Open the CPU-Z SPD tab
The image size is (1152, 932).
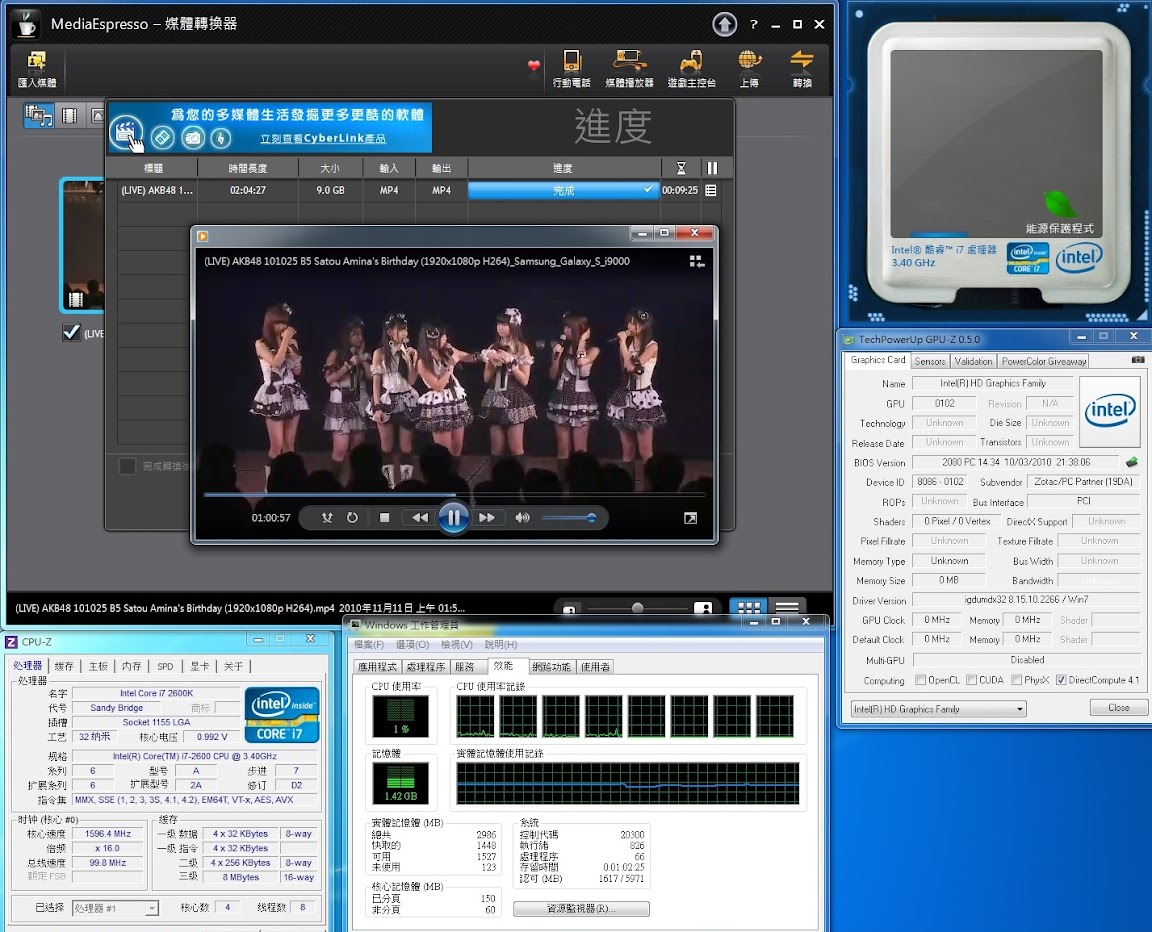tap(165, 666)
